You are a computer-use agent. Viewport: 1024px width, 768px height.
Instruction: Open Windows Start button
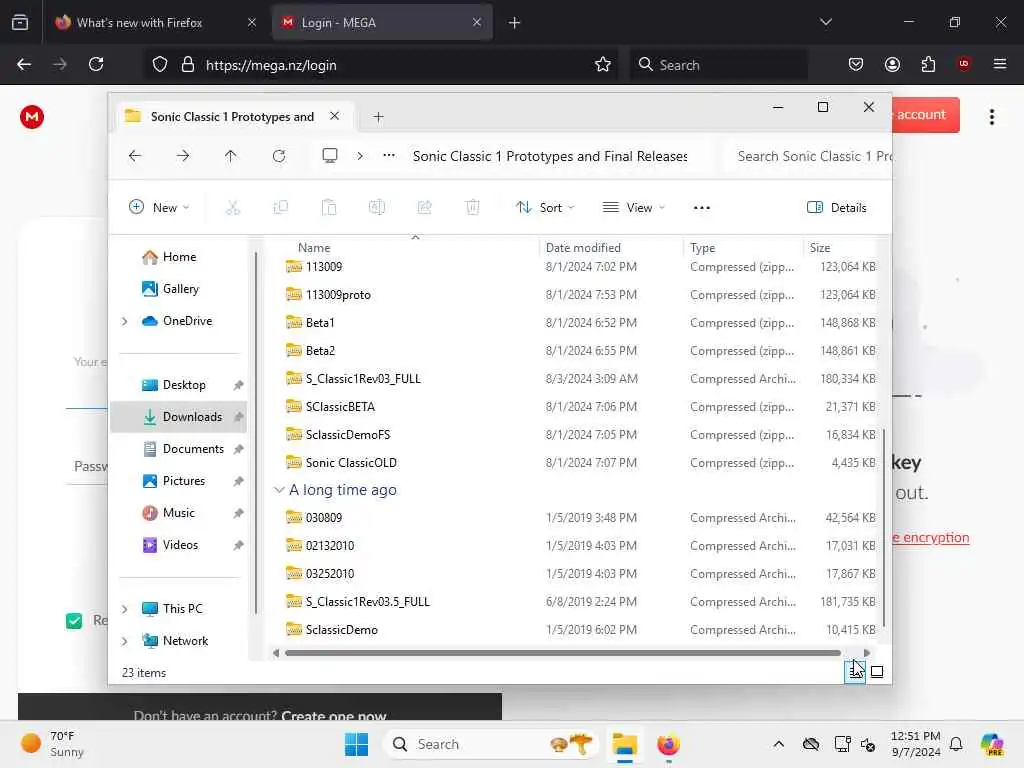point(356,744)
